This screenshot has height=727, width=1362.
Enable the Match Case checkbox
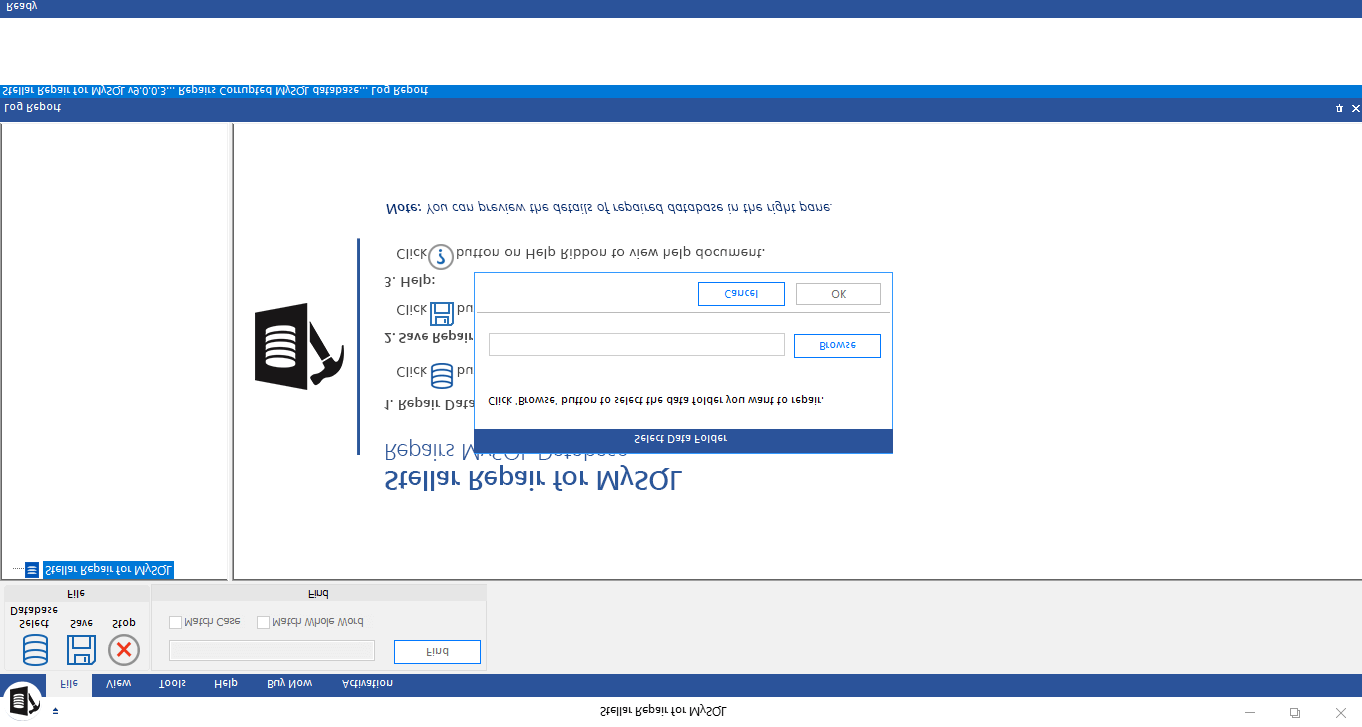[x=174, y=620]
